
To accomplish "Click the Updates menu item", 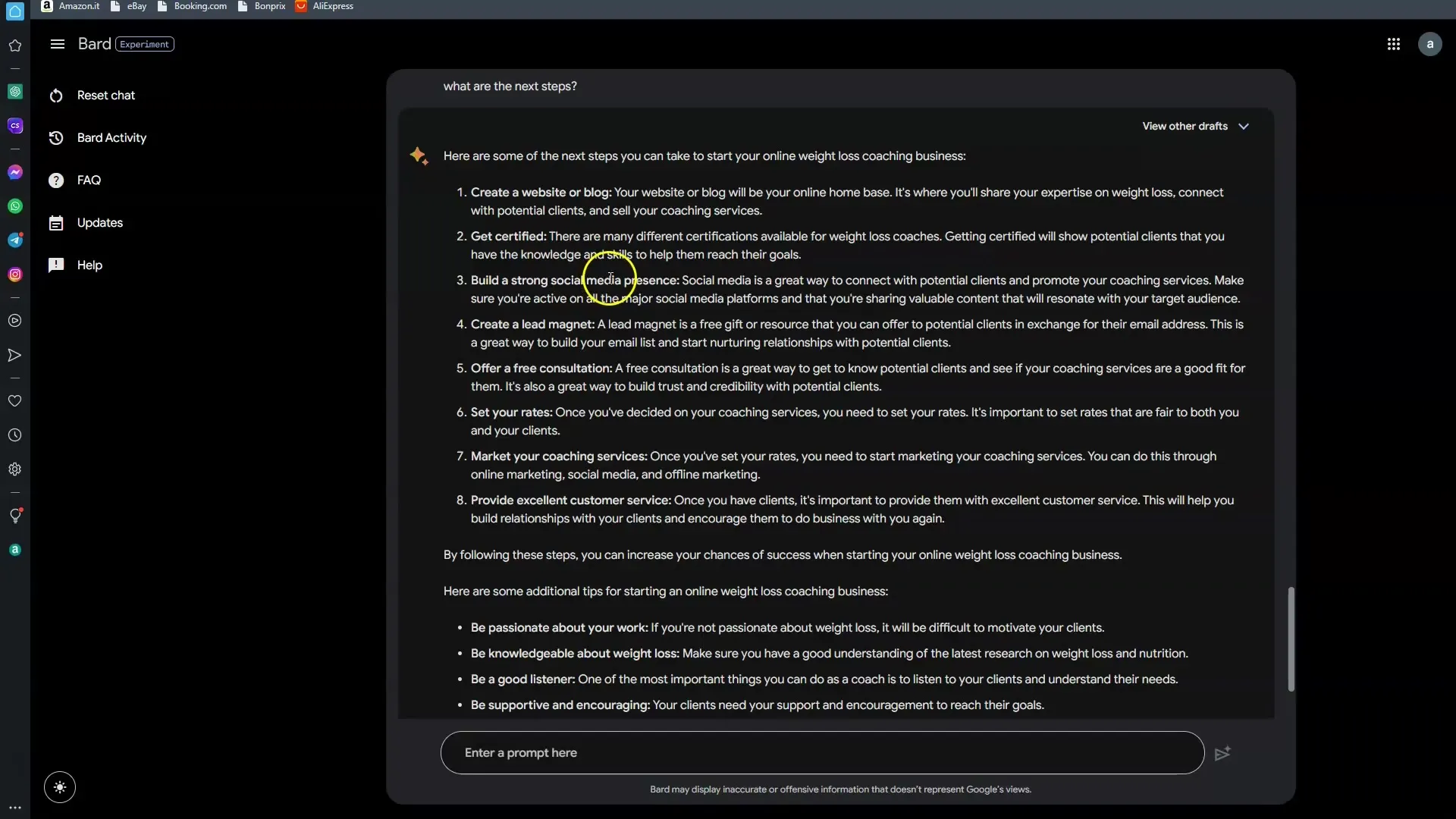I will coord(100,222).
